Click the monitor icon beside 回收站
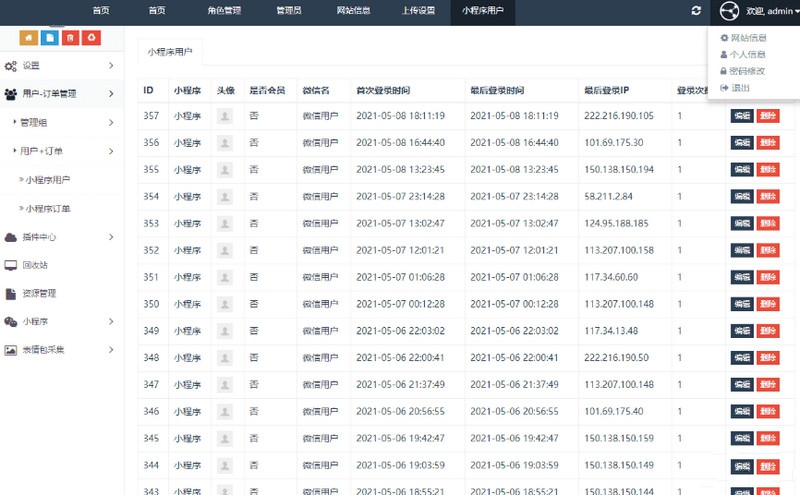Viewport: 800px width, 495px height. pyautogui.click(x=11, y=265)
